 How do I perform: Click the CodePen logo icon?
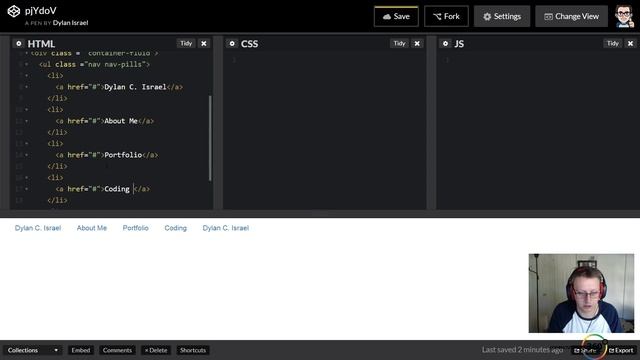click(x=13, y=11)
